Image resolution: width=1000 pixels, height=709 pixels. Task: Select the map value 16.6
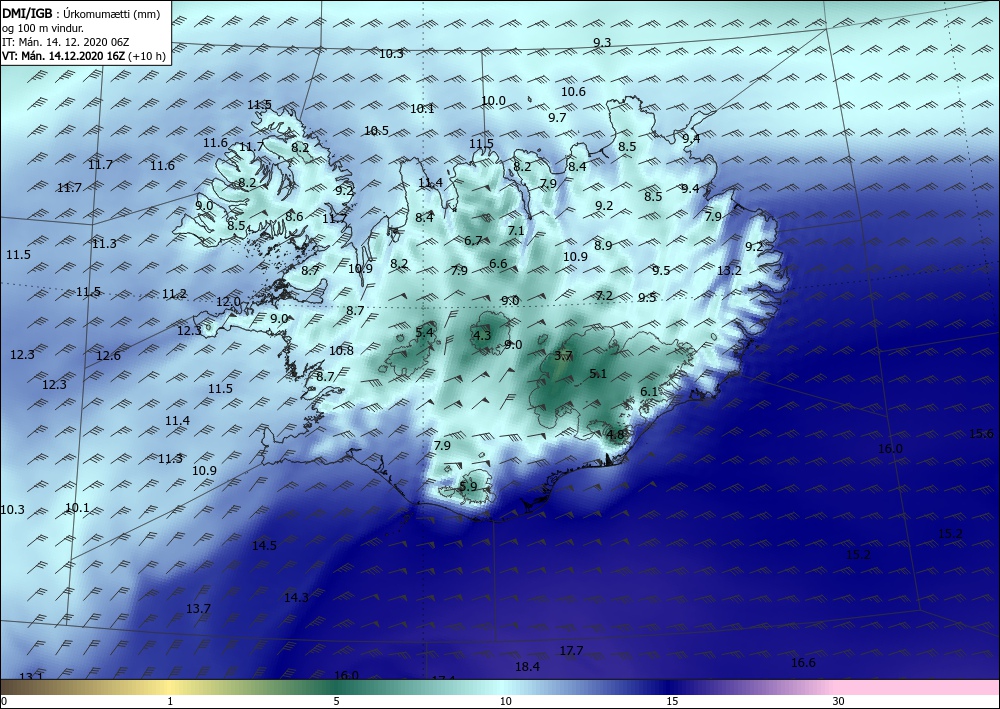[803, 663]
